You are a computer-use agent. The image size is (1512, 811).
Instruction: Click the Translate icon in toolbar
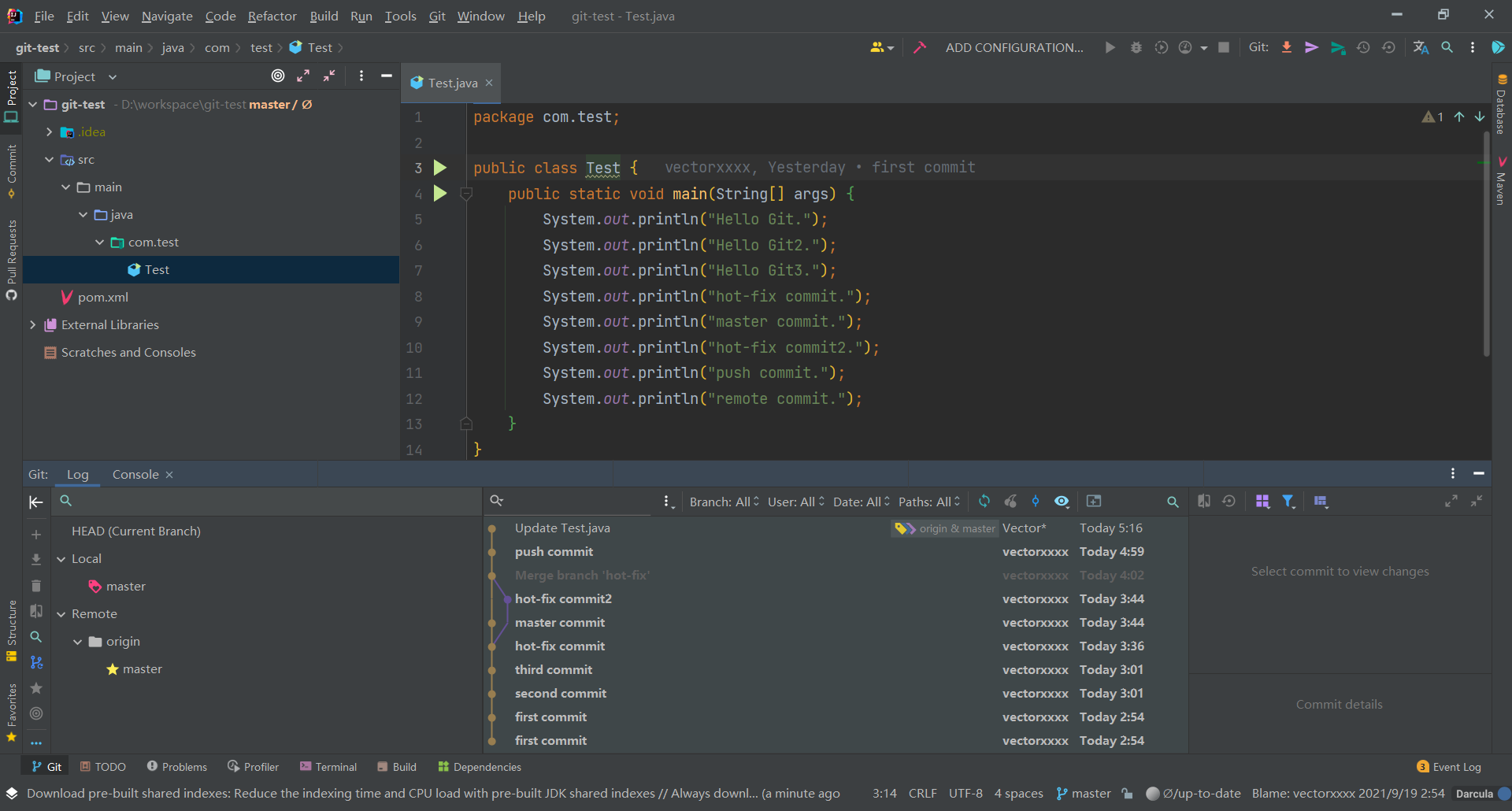pos(1421,47)
